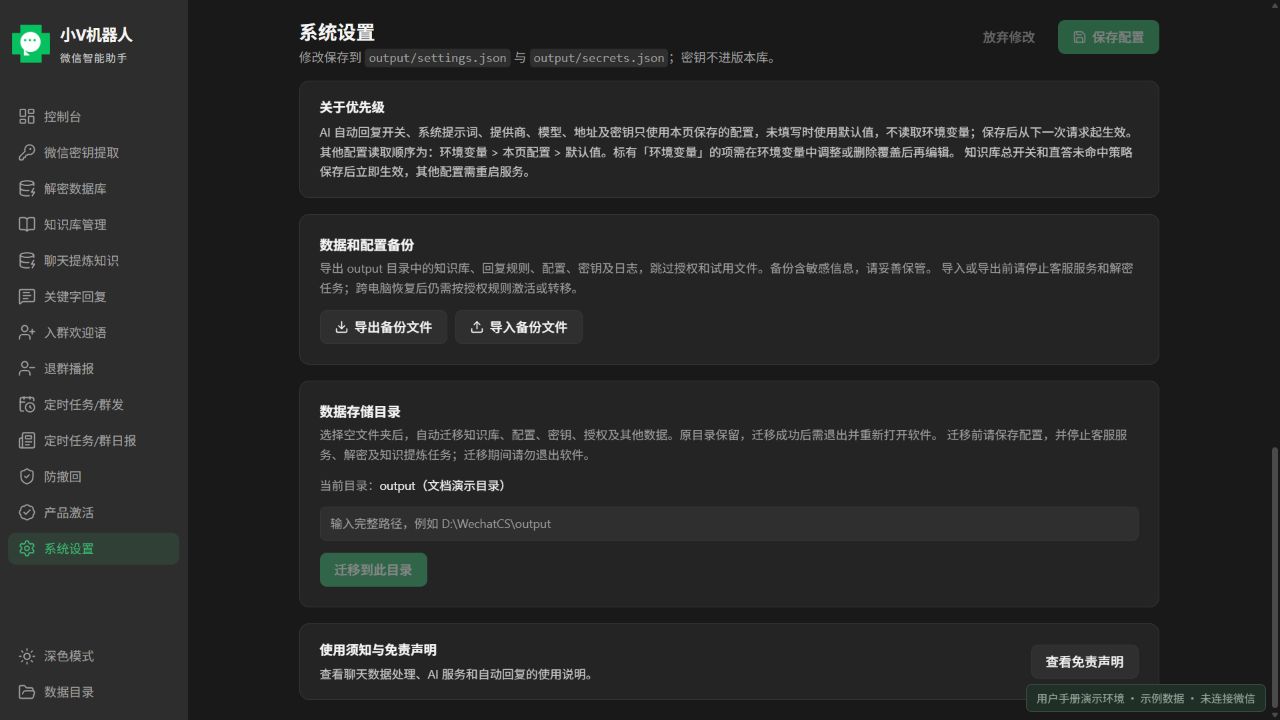This screenshot has height=720, width=1280.
Task: Click 放弃修改 to discard changes
Action: pyautogui.click(x=1009, y=37)
